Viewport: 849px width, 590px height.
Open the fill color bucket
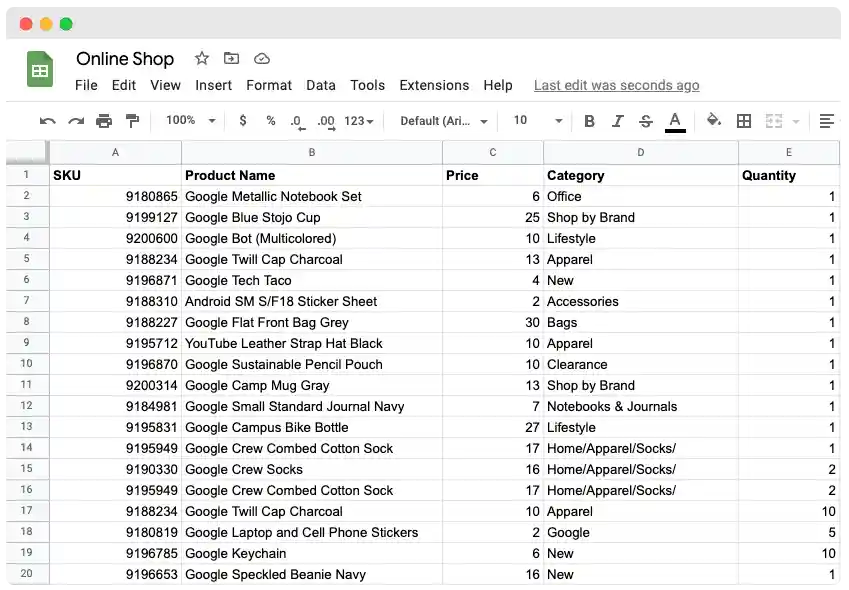714,120
